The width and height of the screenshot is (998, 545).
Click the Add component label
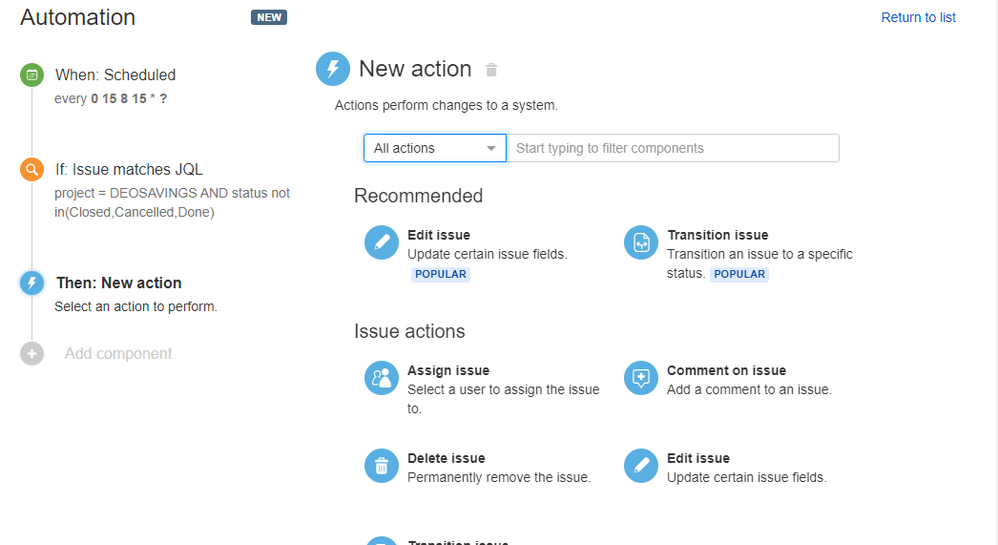(118, 353)
